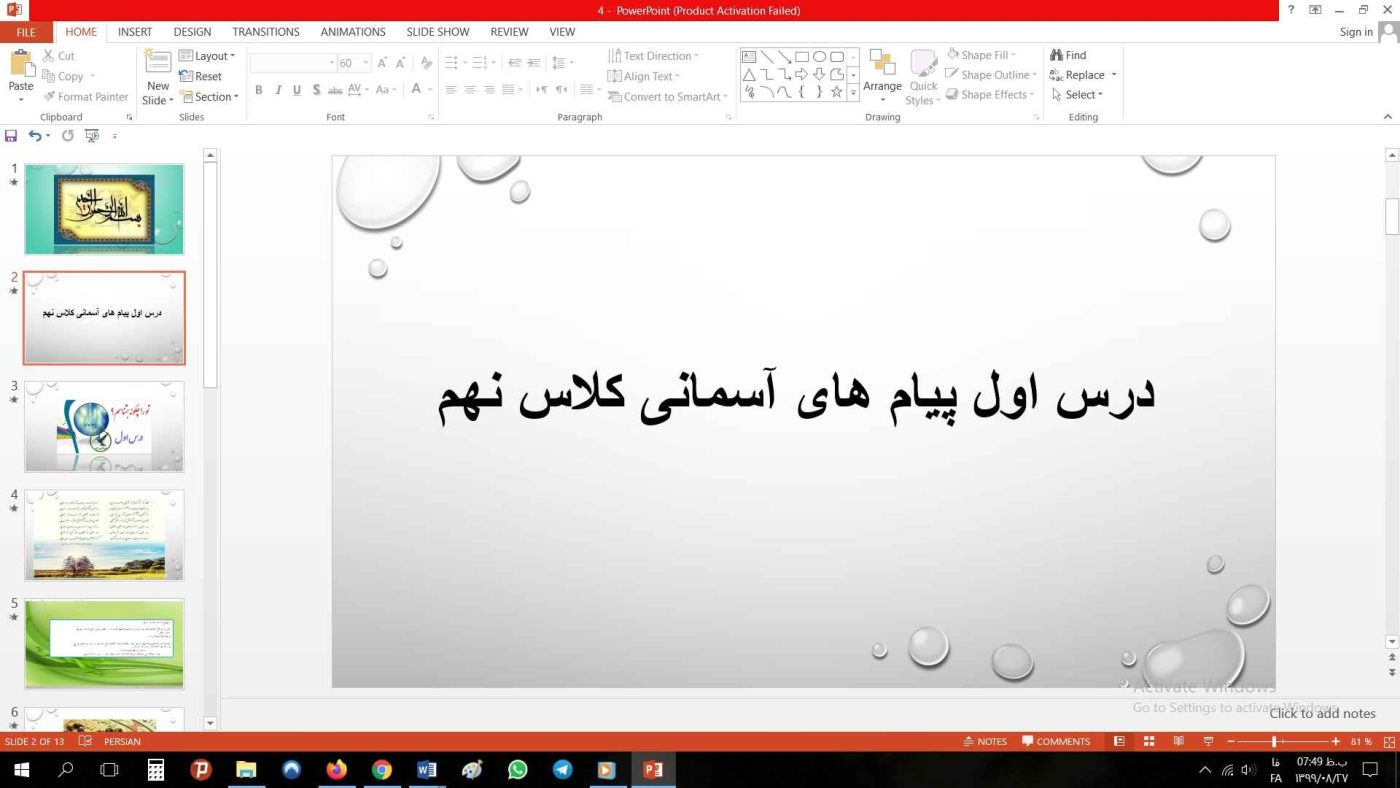Select slide 4 thumbnail in slide panel
This screenshot has width=1400, height=788.
104,535
